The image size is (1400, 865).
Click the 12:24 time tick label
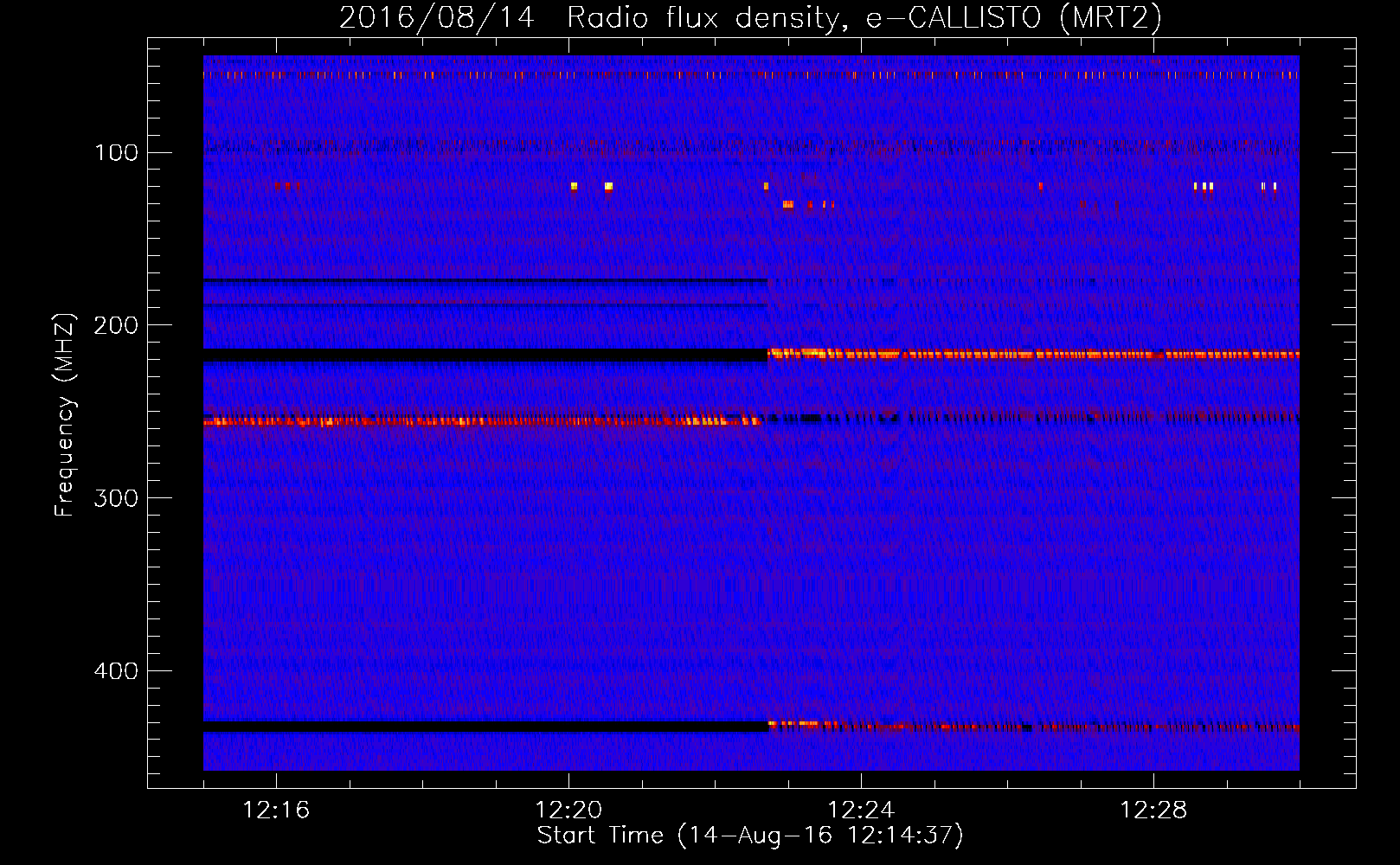(x=861, y=811)
